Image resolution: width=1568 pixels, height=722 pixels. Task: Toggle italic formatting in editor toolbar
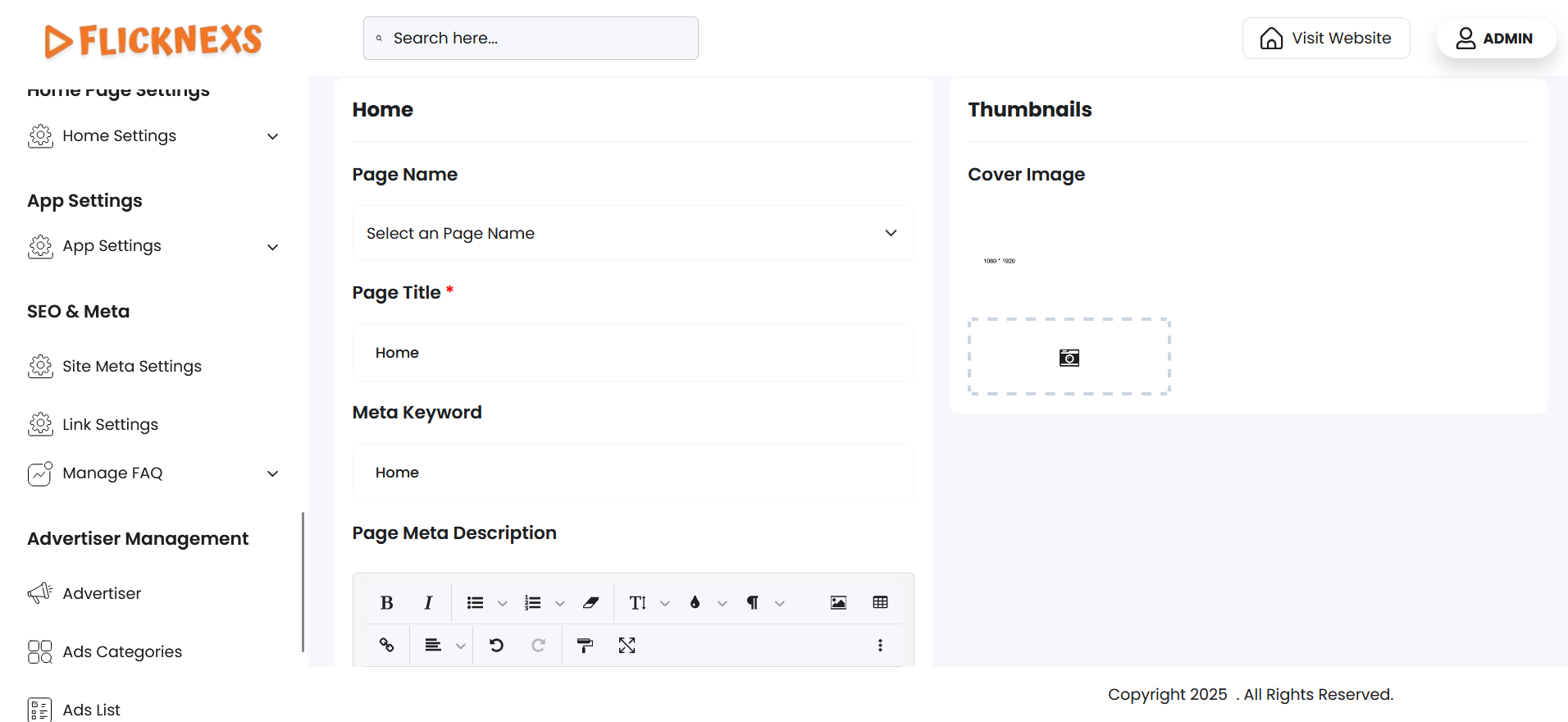pyautogui.click(x=428, y=603)
